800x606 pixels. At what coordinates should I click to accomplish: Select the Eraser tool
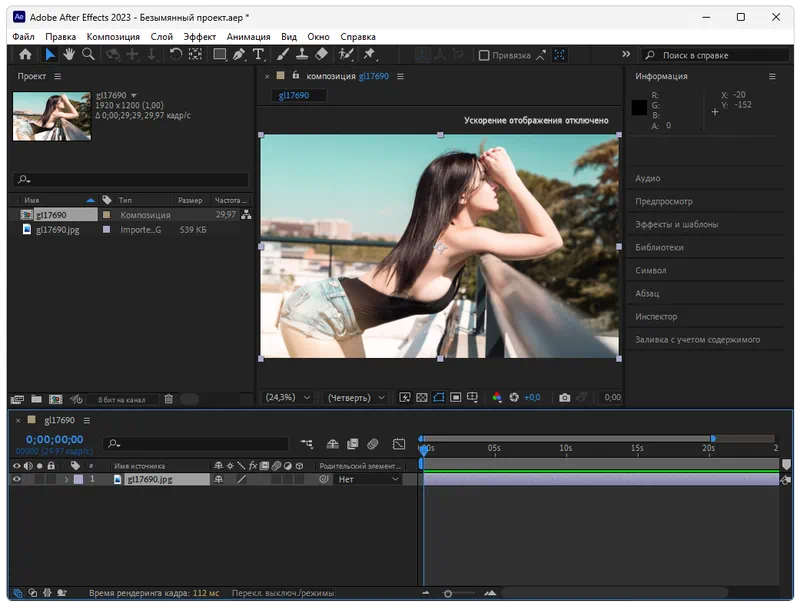(321, 55)
